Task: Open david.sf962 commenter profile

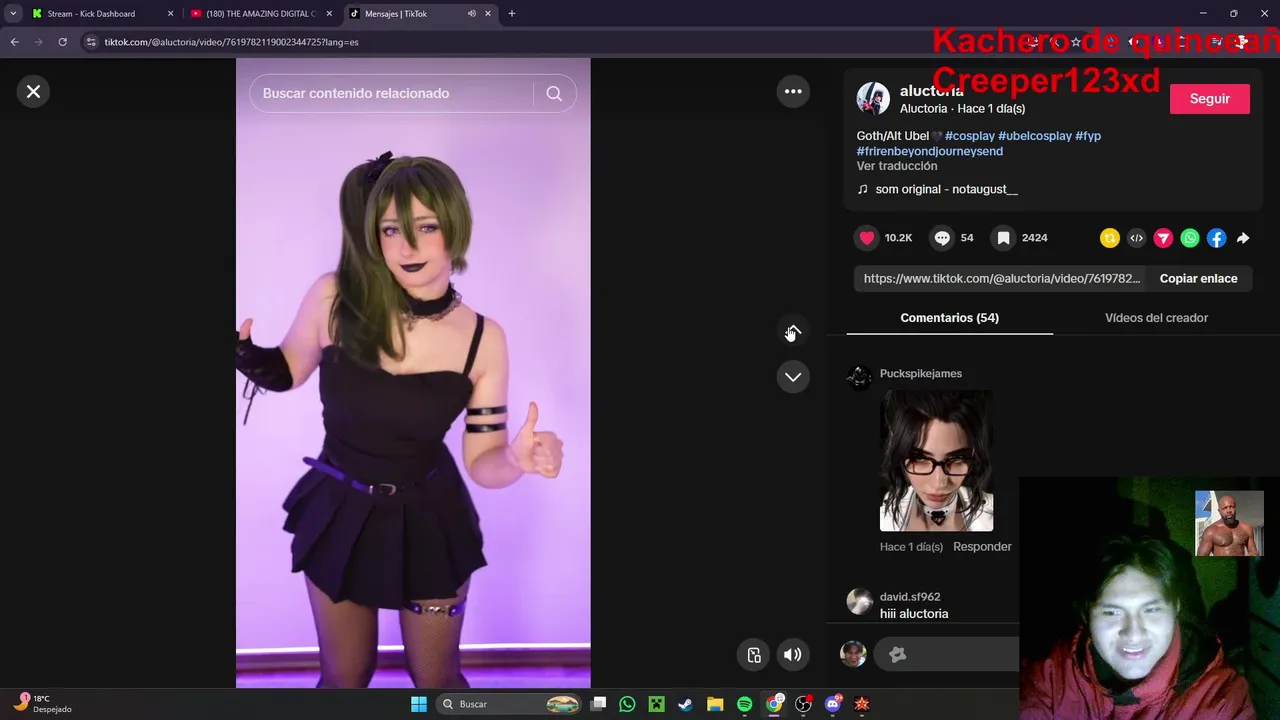Action: point(910,597)
